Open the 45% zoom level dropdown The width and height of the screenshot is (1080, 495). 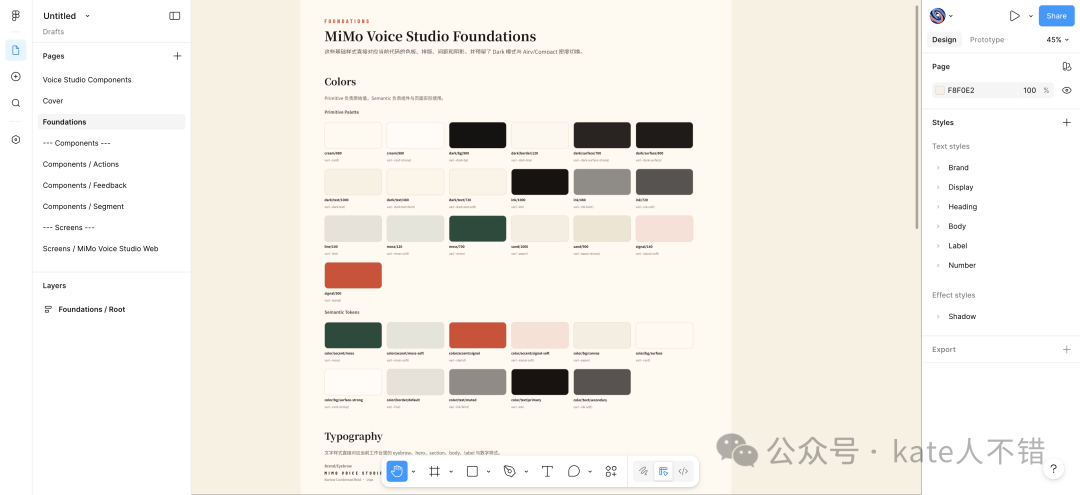pyautogui.click(x=1057, y=40)
